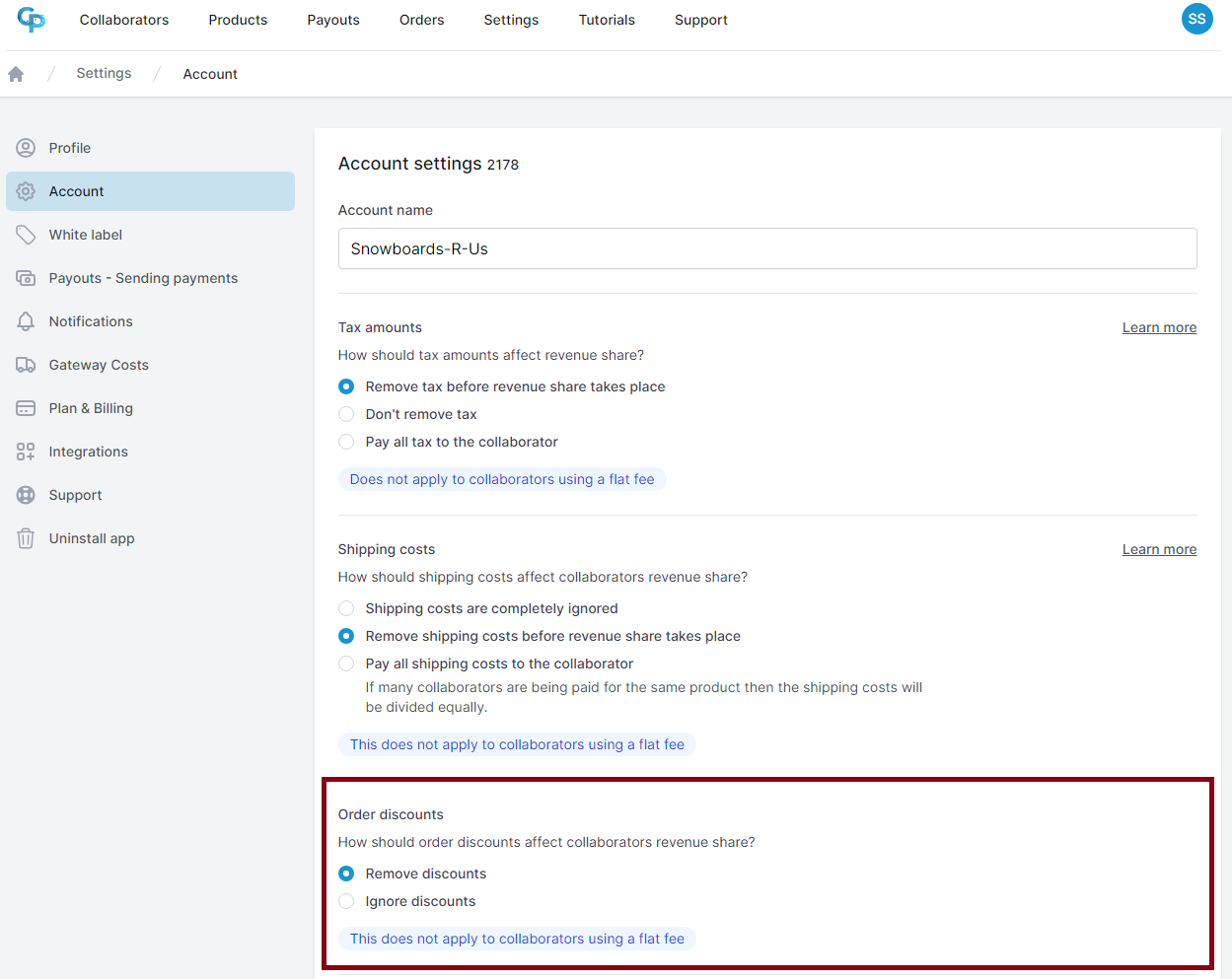This screenshot has width=1232, height=979.
Task: Open the Settings top menu
Action: click(511, 20)
